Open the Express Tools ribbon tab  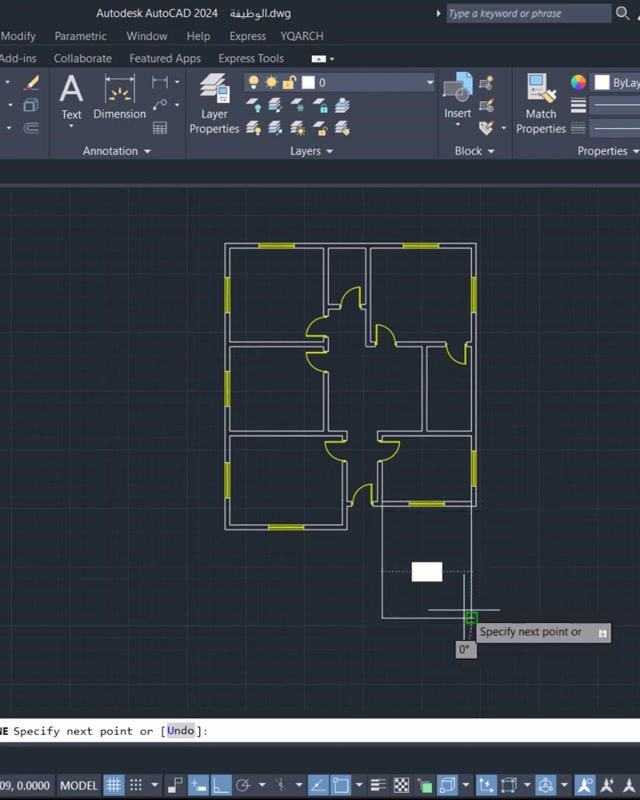251,58
